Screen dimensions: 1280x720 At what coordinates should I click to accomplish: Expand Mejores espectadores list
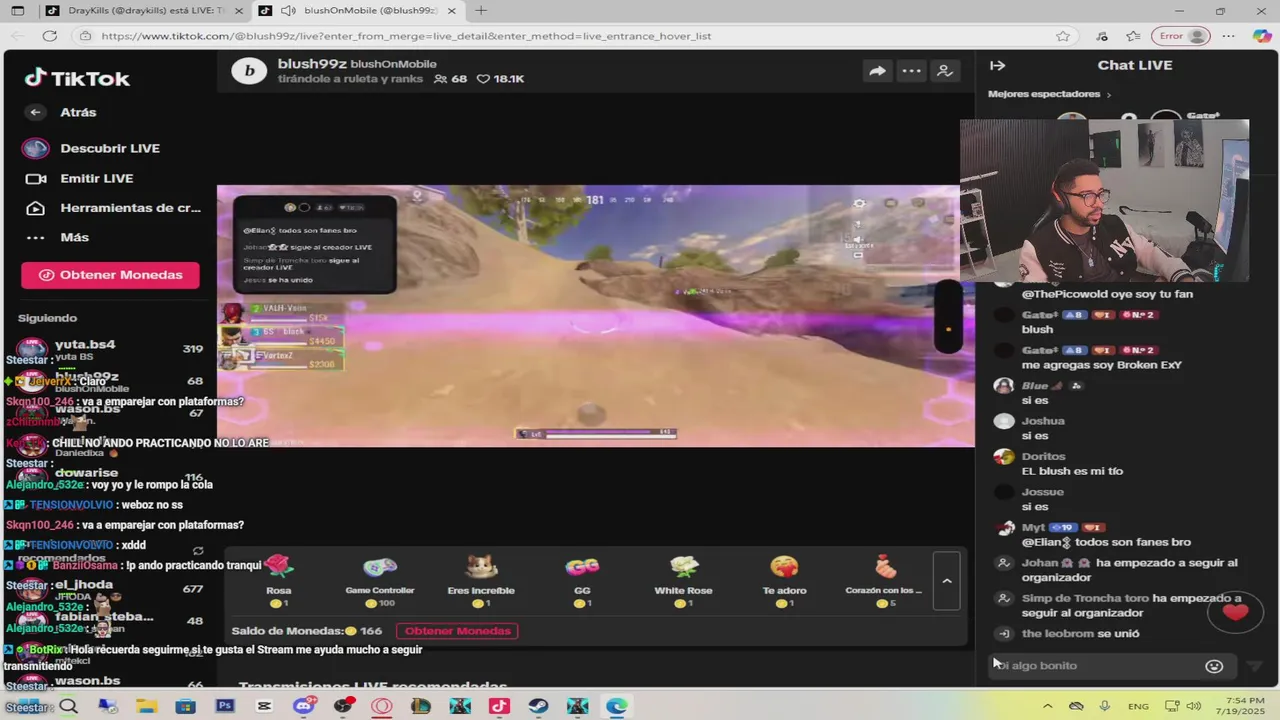1050,94
